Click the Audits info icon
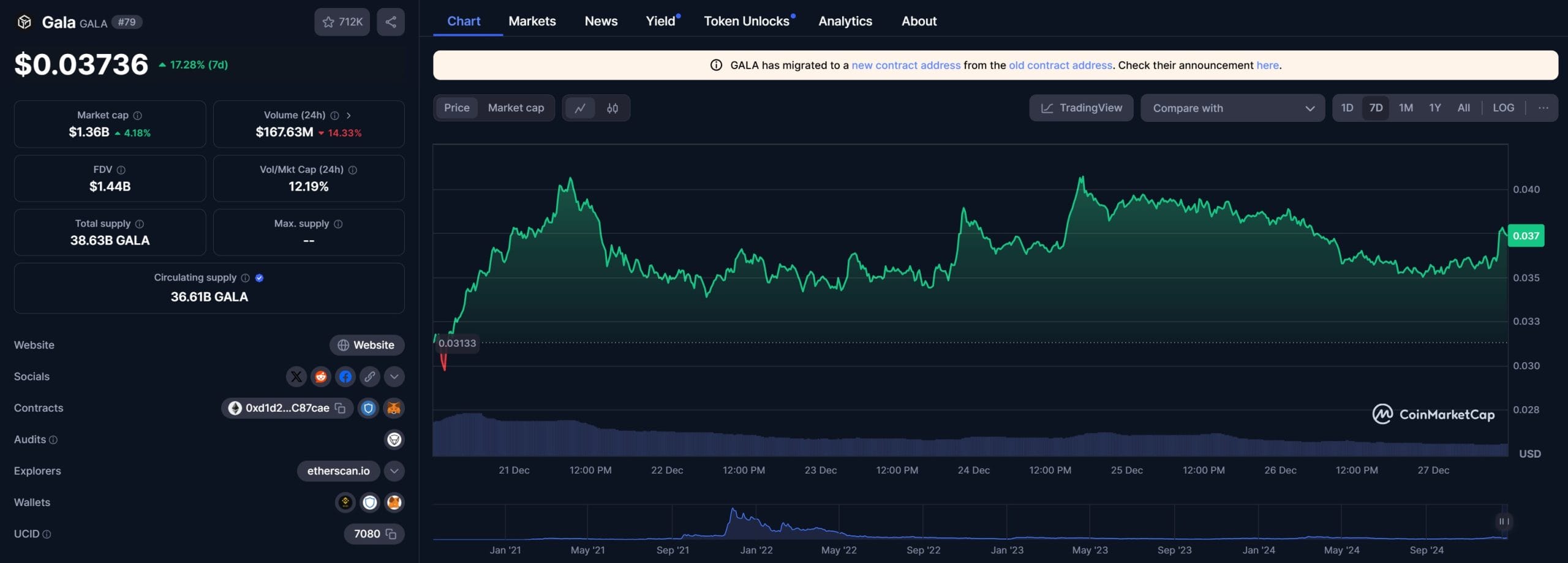Viewport: 1568px width, 563px height. click(x=53, y=440)
